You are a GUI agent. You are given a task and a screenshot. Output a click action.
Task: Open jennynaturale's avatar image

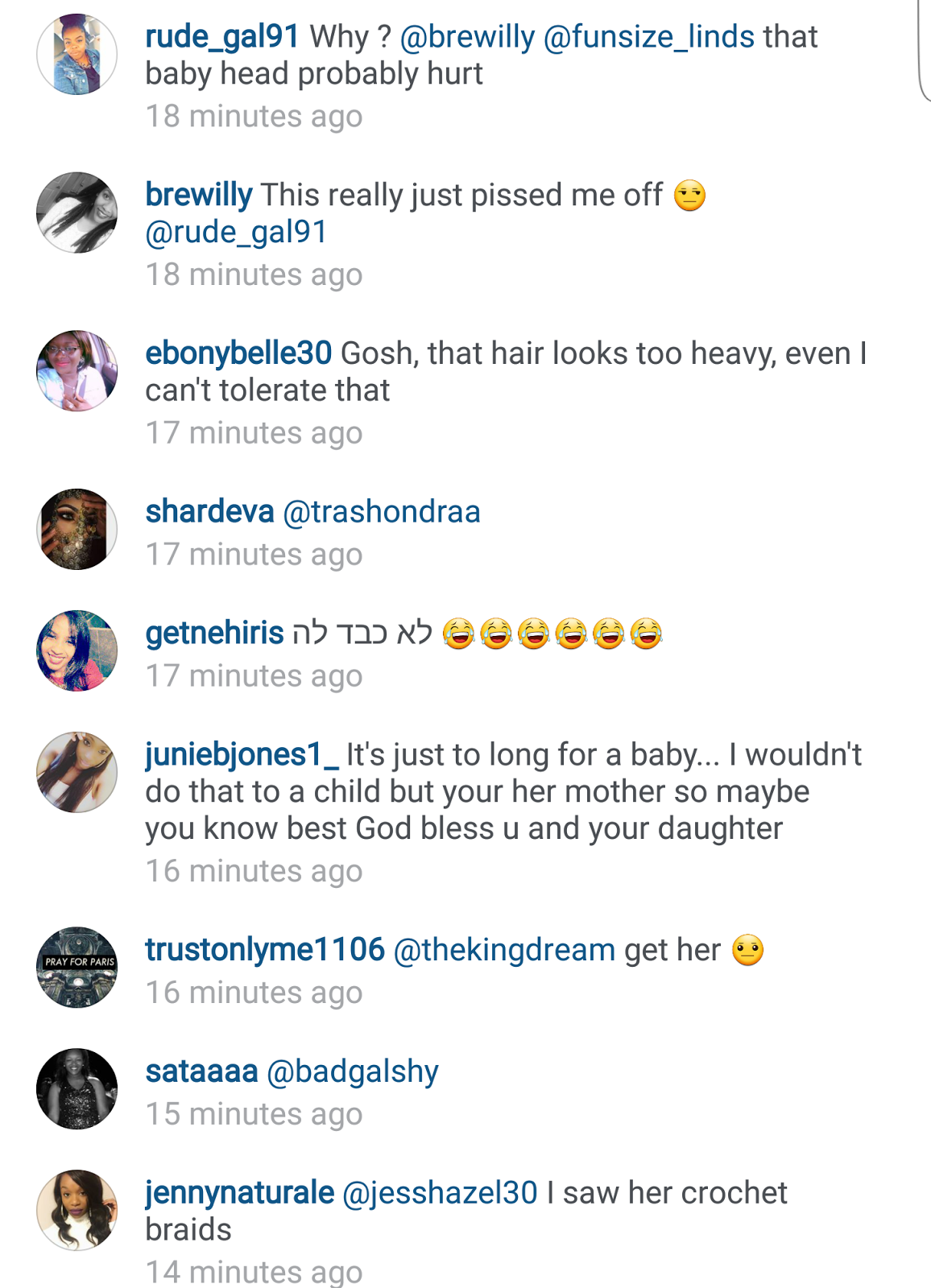(77, 1211)
